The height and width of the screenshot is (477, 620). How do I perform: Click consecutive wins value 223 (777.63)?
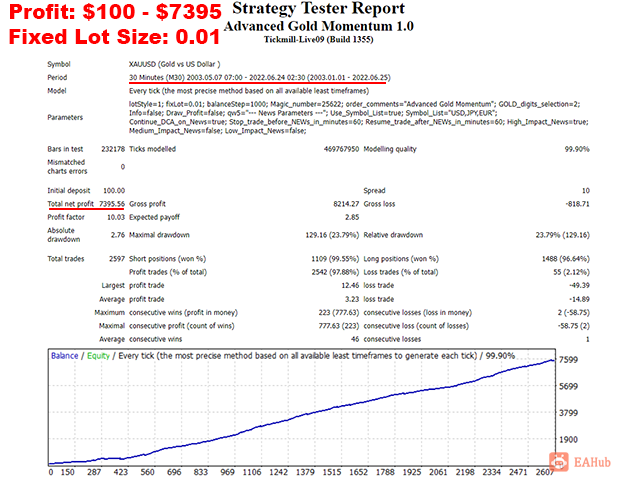pos(339,312)
